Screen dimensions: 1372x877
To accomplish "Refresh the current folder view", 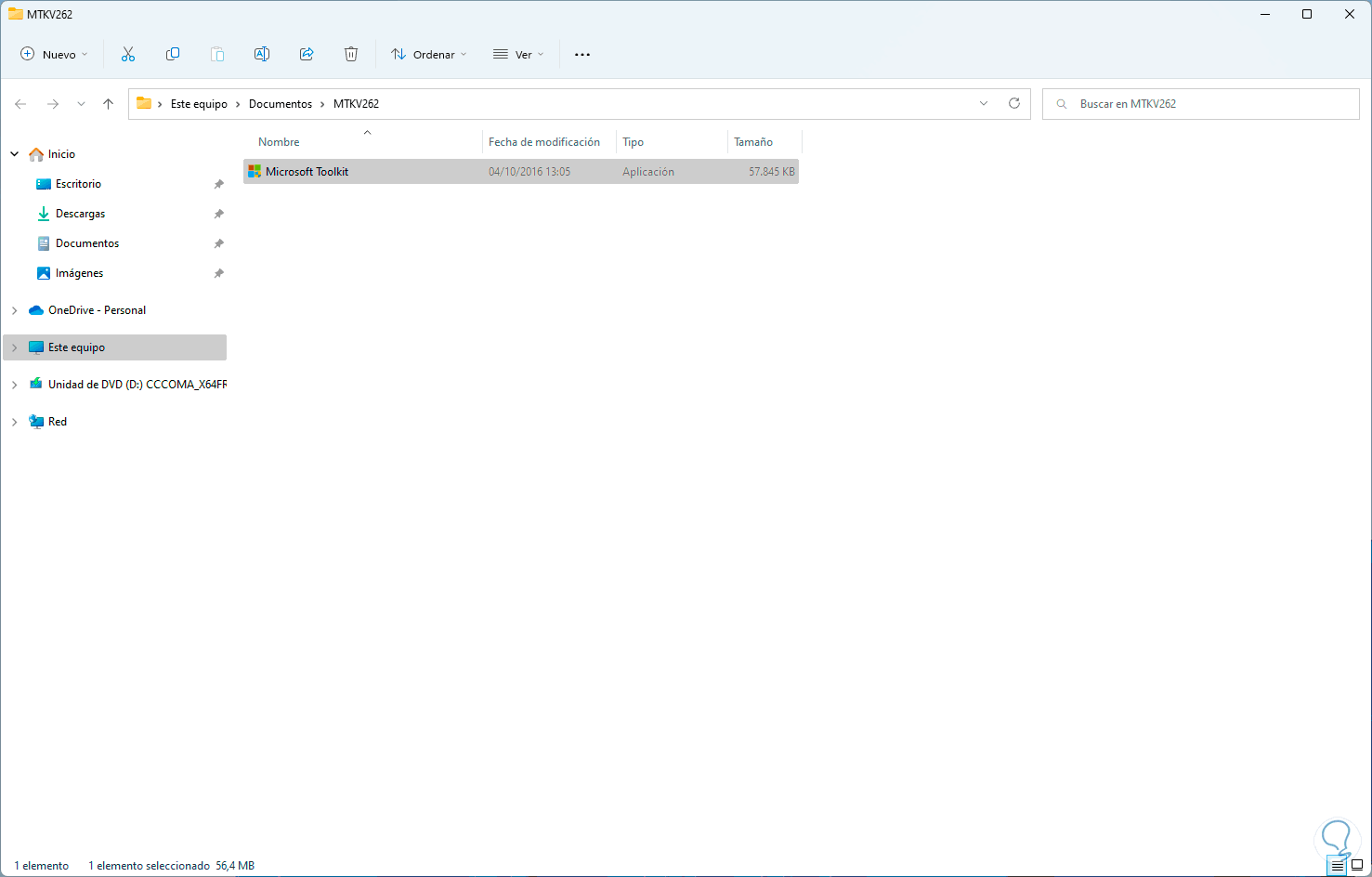I will 1014,104.
